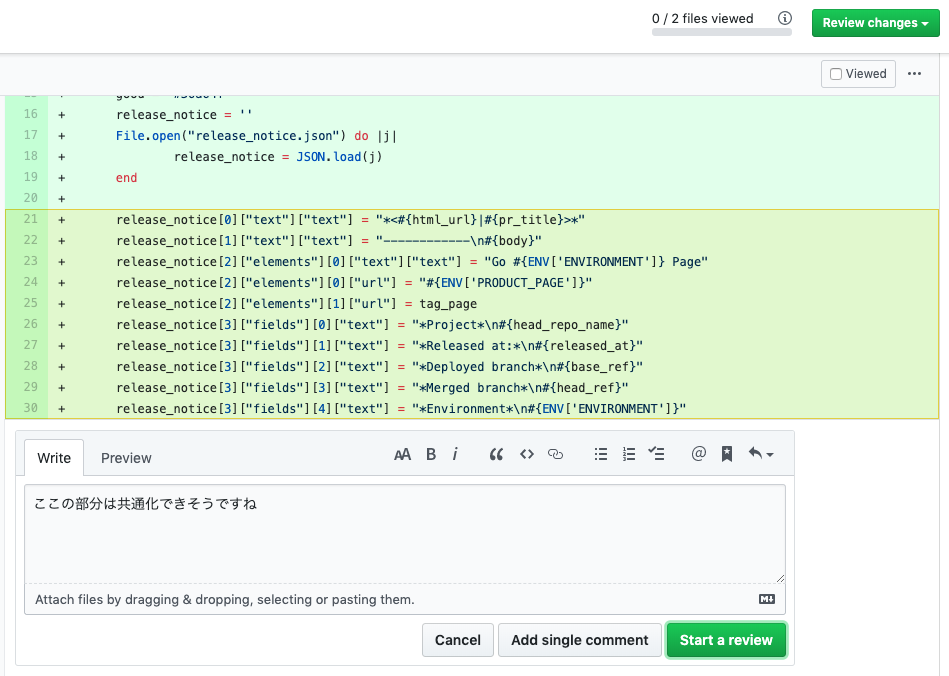This screenshot has width=949, height=676.
Task: Insert a bulleted list
Action: 600,454
